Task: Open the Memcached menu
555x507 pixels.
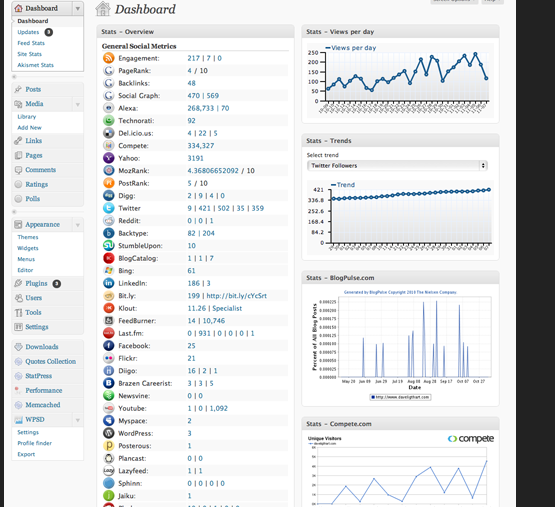Action: click(x=43, y=405)
